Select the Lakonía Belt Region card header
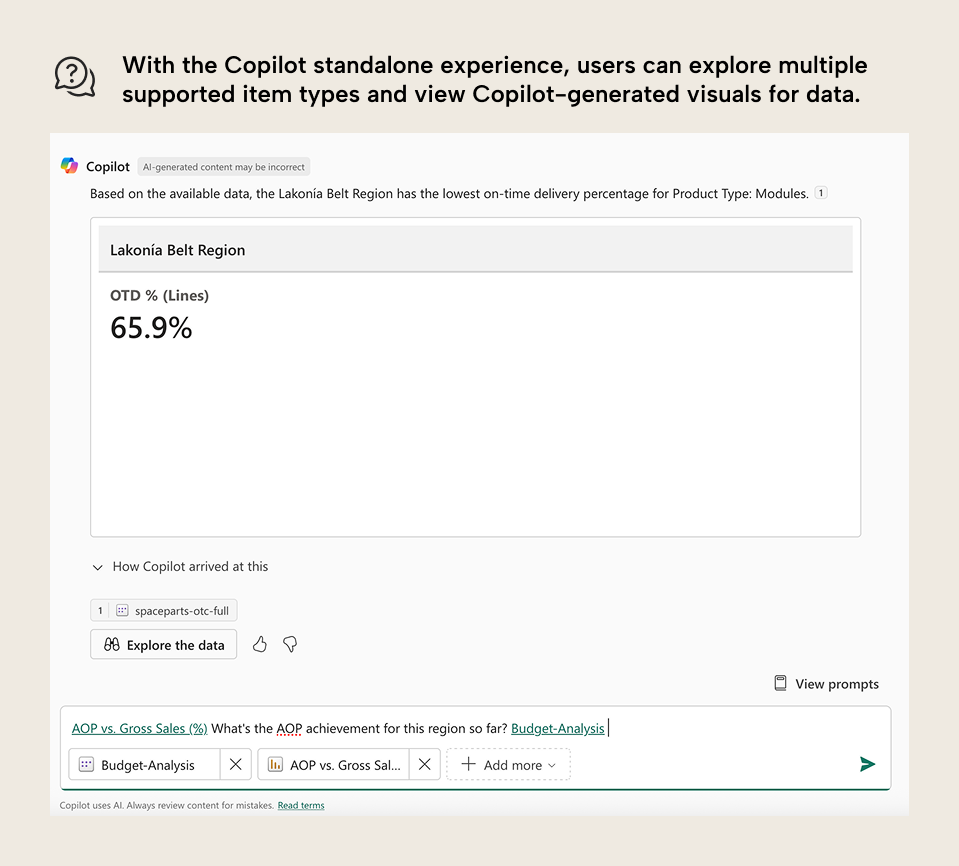The image size is (959, 866). coord(175,250)
